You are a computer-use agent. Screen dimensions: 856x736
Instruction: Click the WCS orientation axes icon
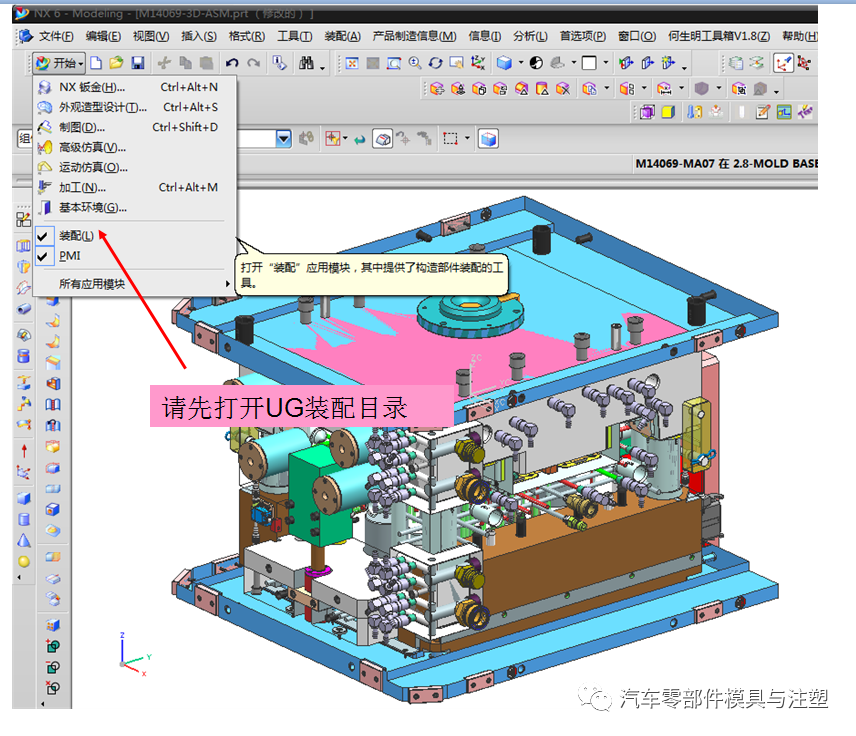click(x=478, y=63)
